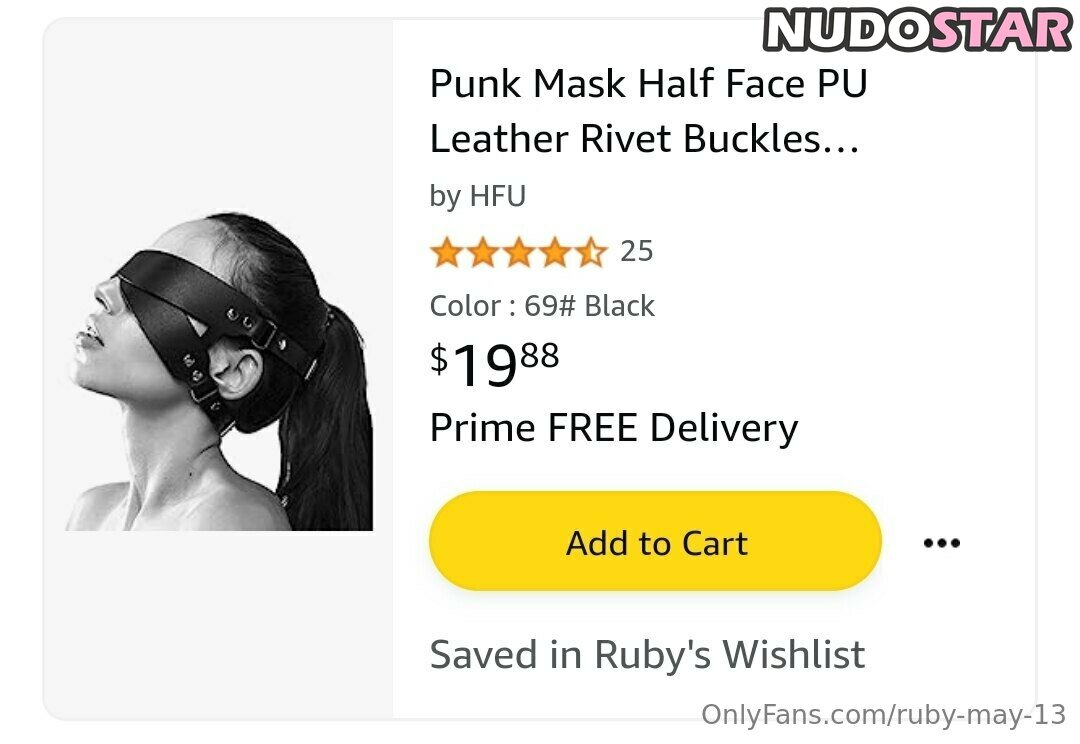Click the half-filled fifth rating star

591,252
